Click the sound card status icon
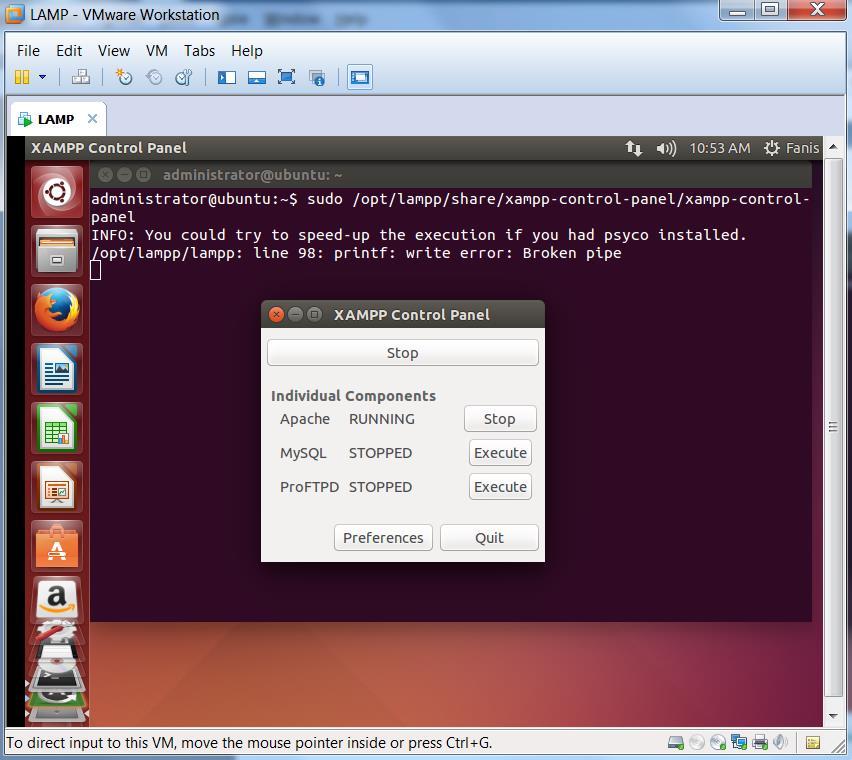 (x=780, y=742)
